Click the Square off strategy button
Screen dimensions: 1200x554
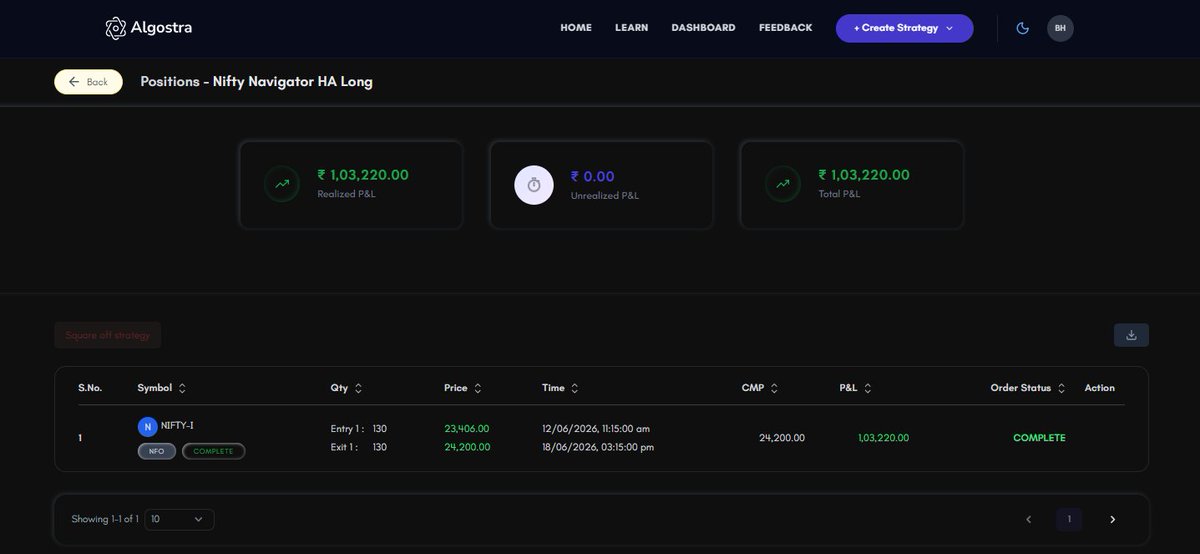tap(107, 335)
